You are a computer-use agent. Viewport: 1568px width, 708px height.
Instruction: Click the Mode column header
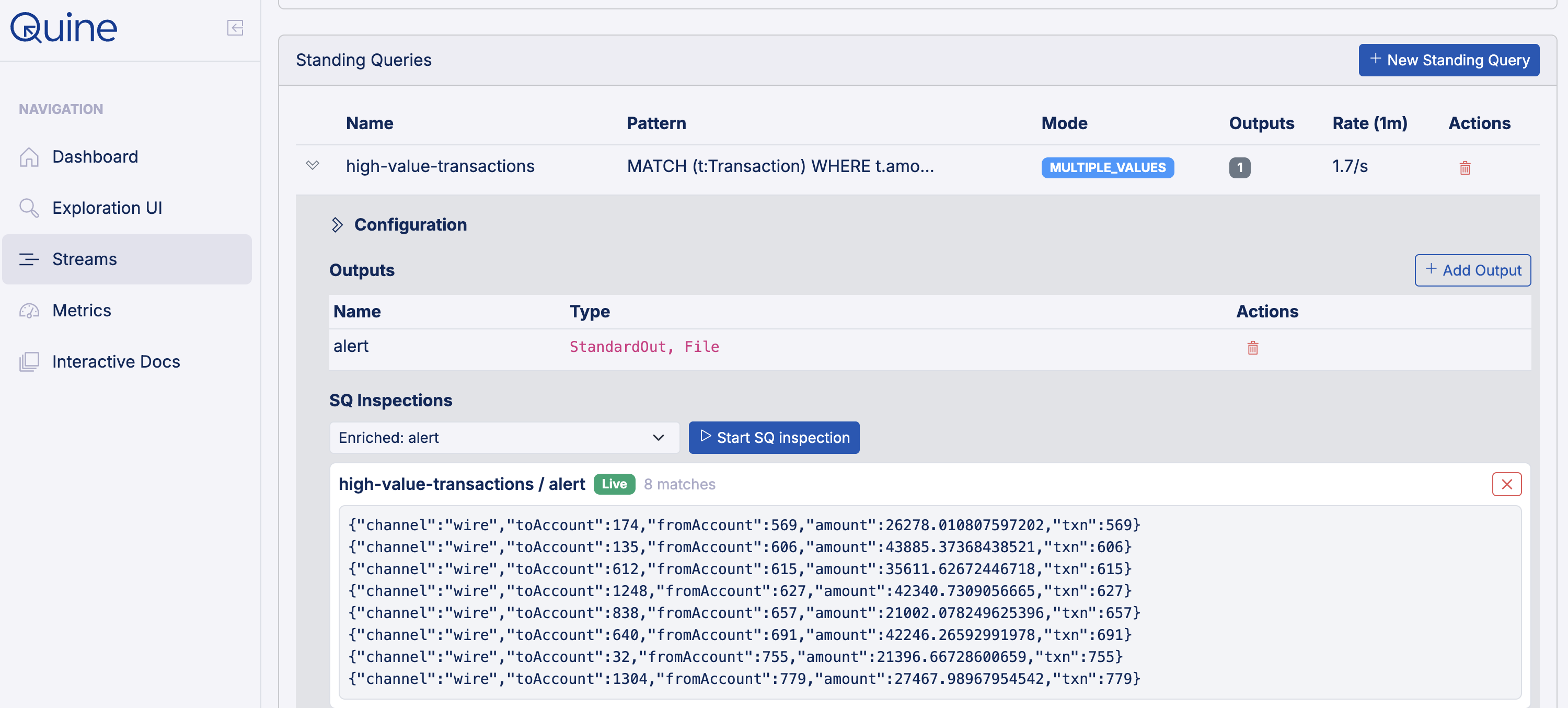pyautogui.click(x=1064, y=123)
